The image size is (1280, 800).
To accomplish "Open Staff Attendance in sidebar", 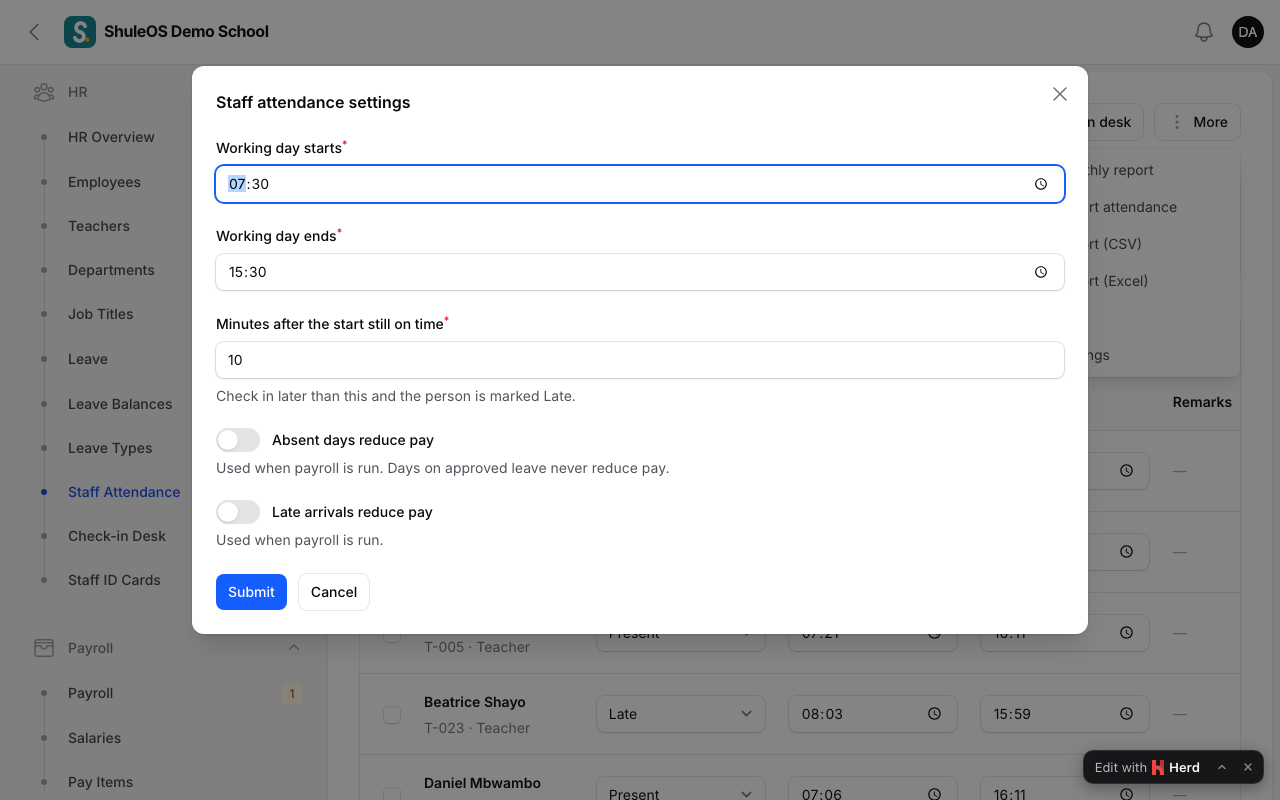I will pyautogui.click(x=124, y=492).
